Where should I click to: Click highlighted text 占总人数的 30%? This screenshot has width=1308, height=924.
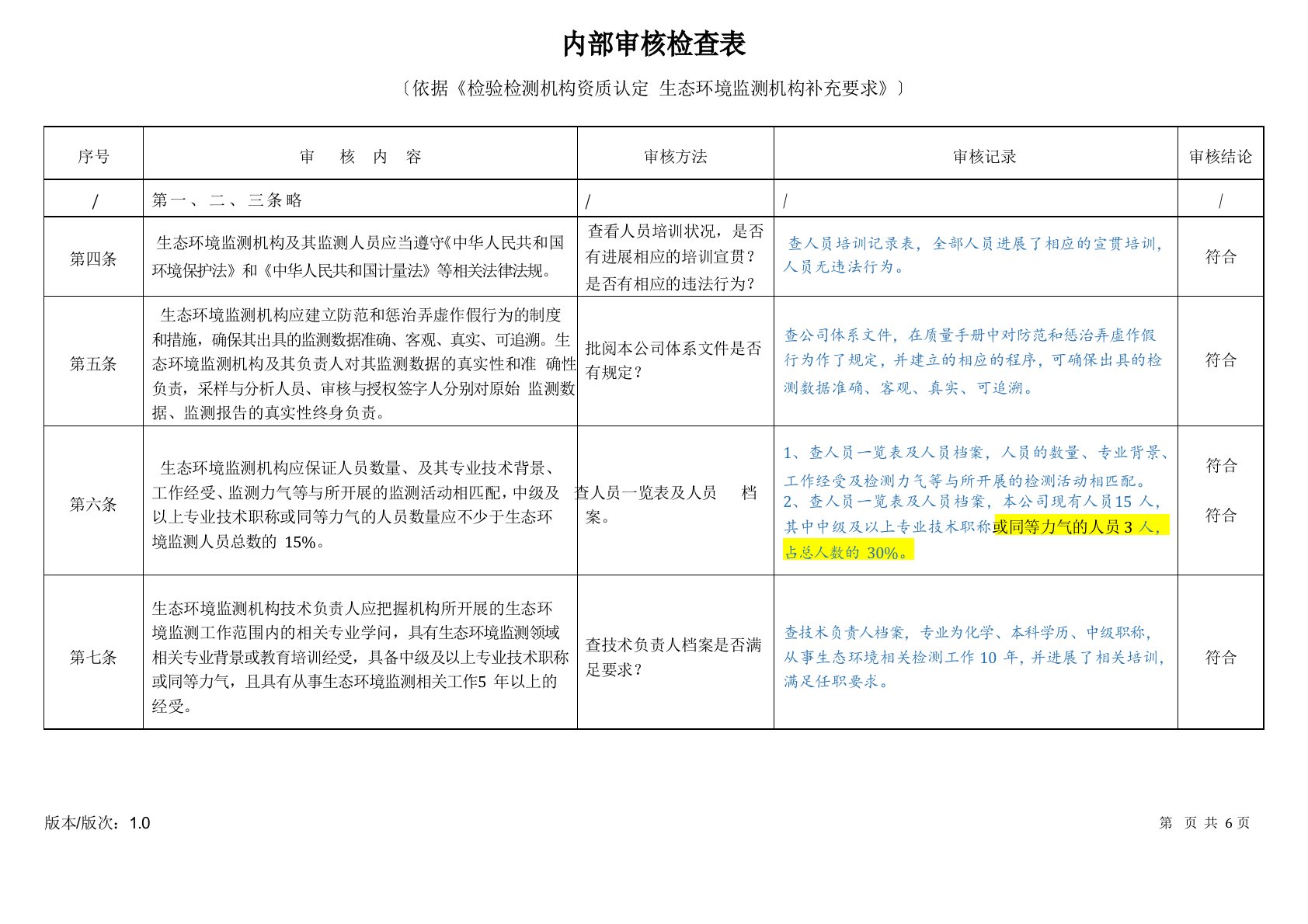(x=847, y=552)
